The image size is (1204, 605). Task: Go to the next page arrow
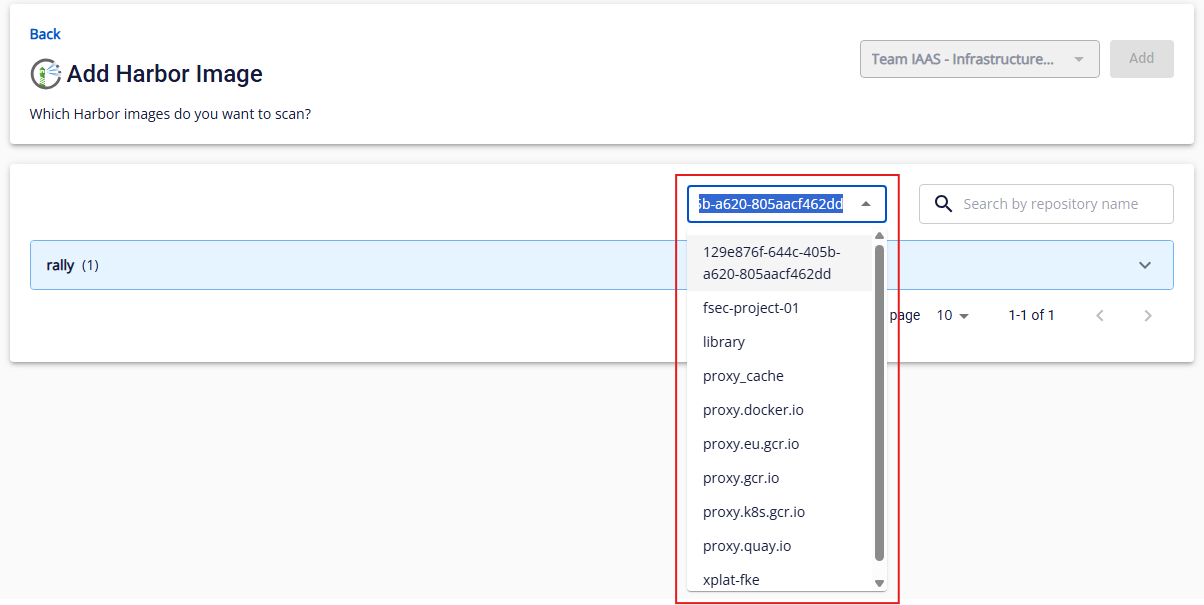(x=1148, y=315)
